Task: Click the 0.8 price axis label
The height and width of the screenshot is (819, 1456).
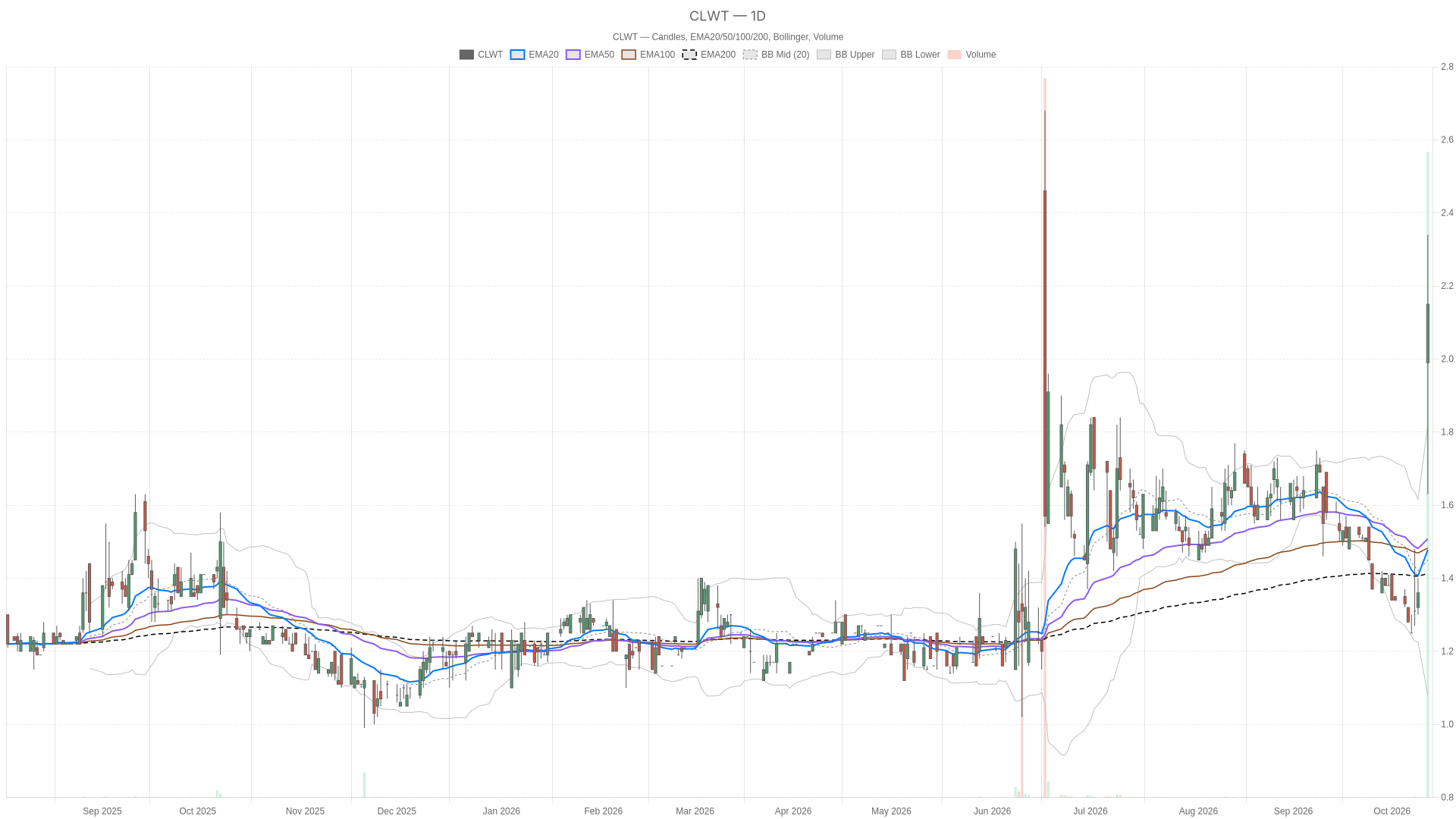Action: click(1447, 797)
